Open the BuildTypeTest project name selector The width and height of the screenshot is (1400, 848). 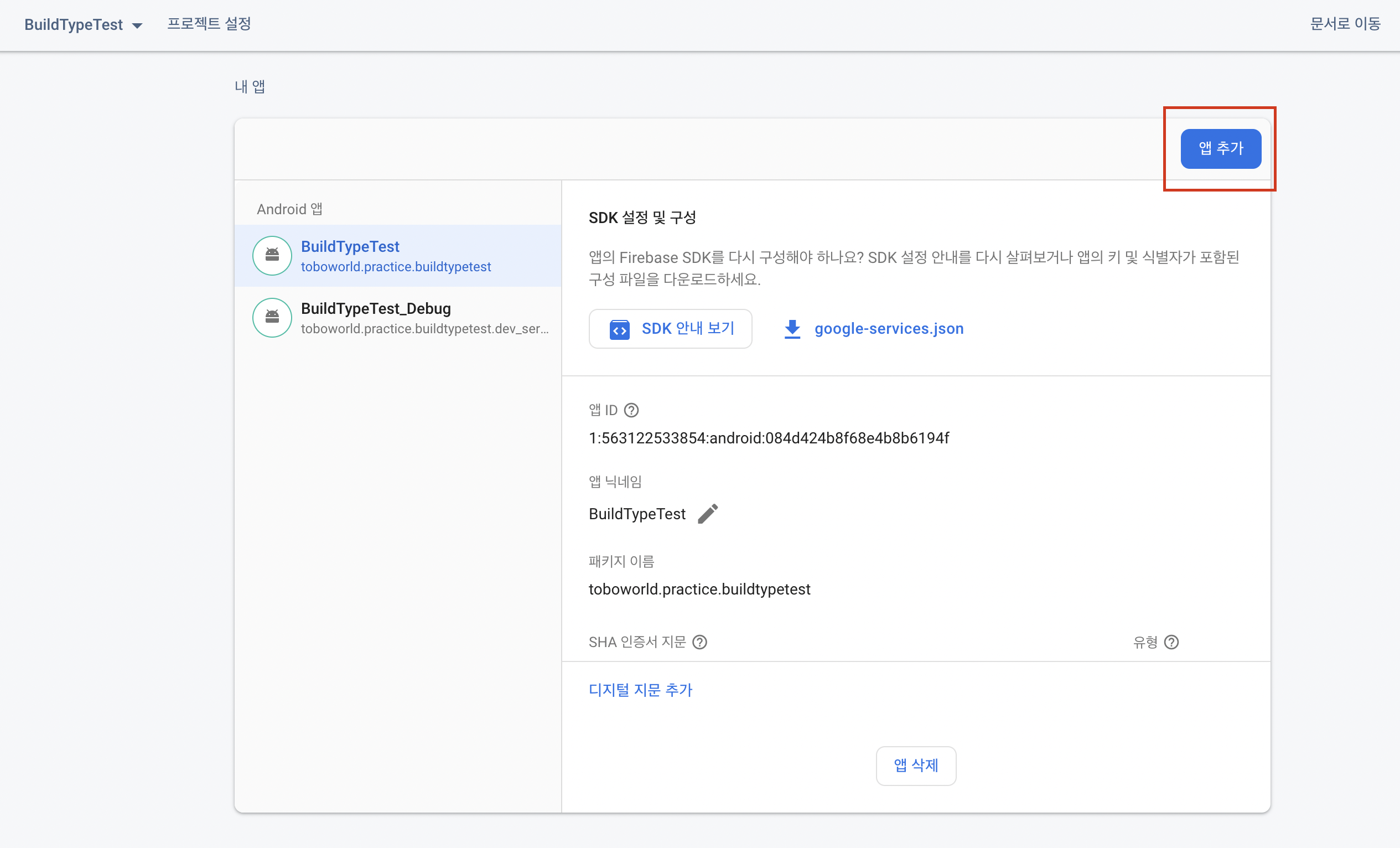pyautogui.click(x=73, y=24)
